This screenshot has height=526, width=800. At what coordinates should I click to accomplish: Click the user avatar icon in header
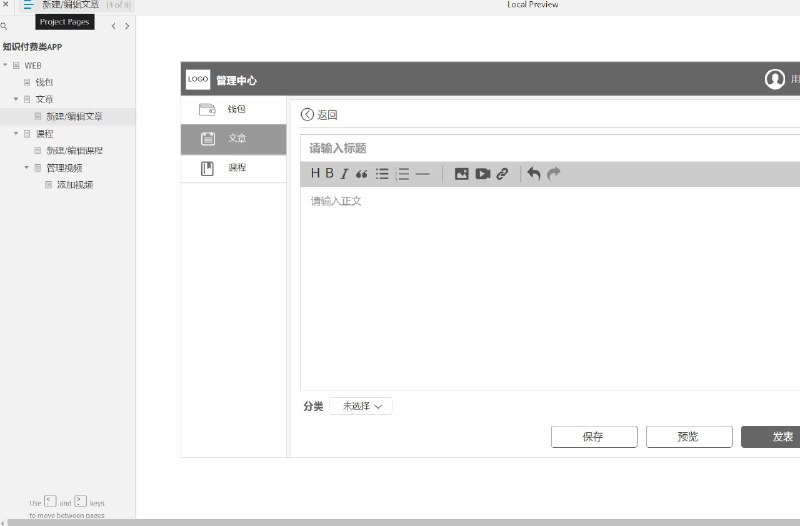(774, 79)
